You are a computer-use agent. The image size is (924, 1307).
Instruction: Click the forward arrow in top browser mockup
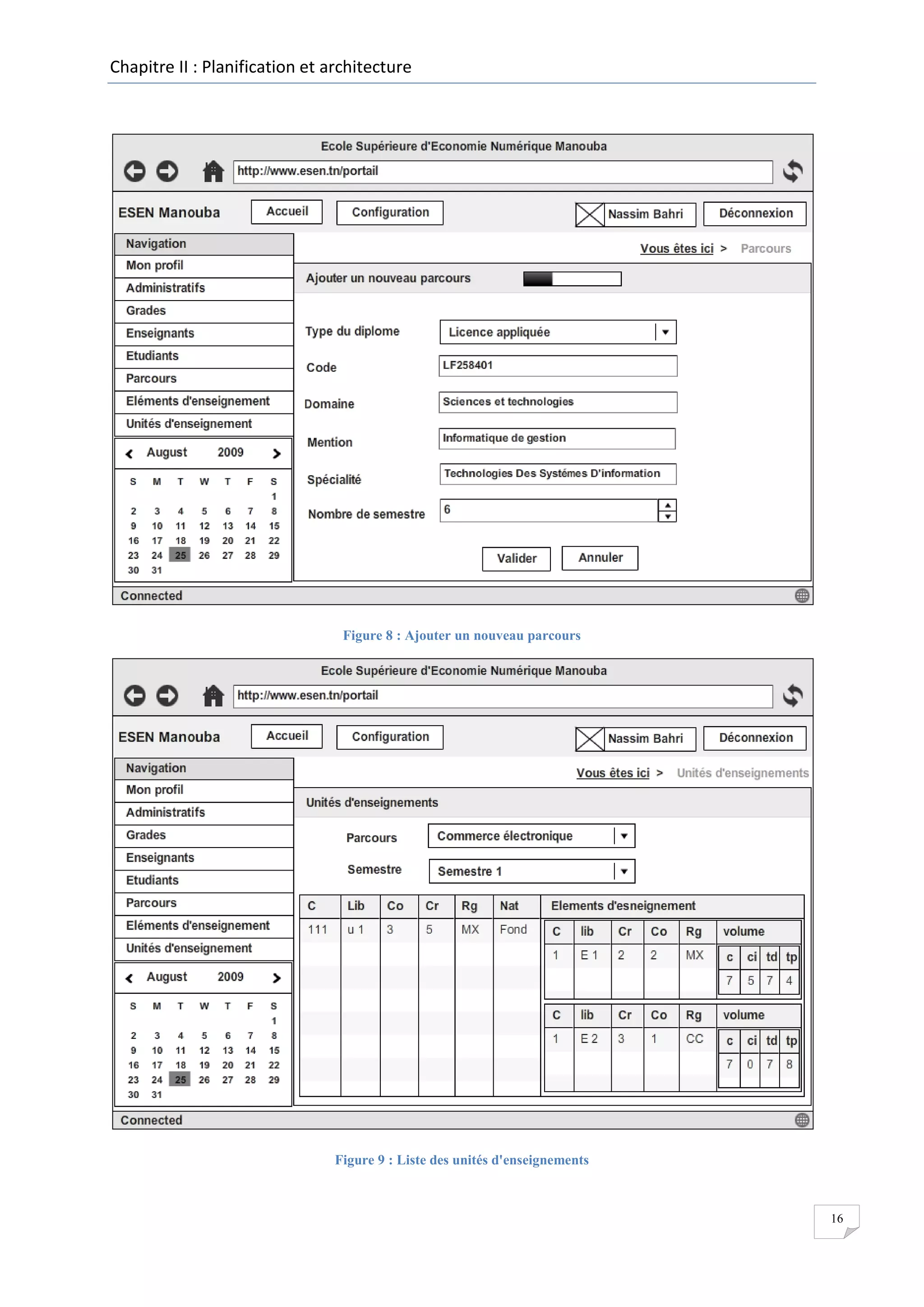point(167,171)
